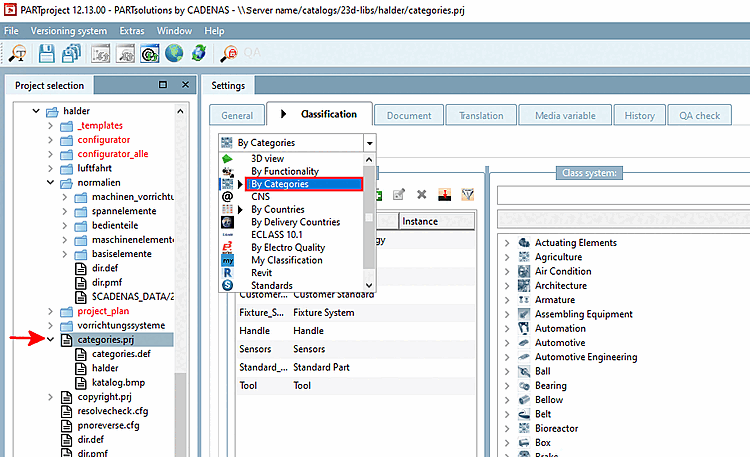Click the Class system search field
Image resolution: width=750 pixels, height=457 pixels.
(623, 196)
